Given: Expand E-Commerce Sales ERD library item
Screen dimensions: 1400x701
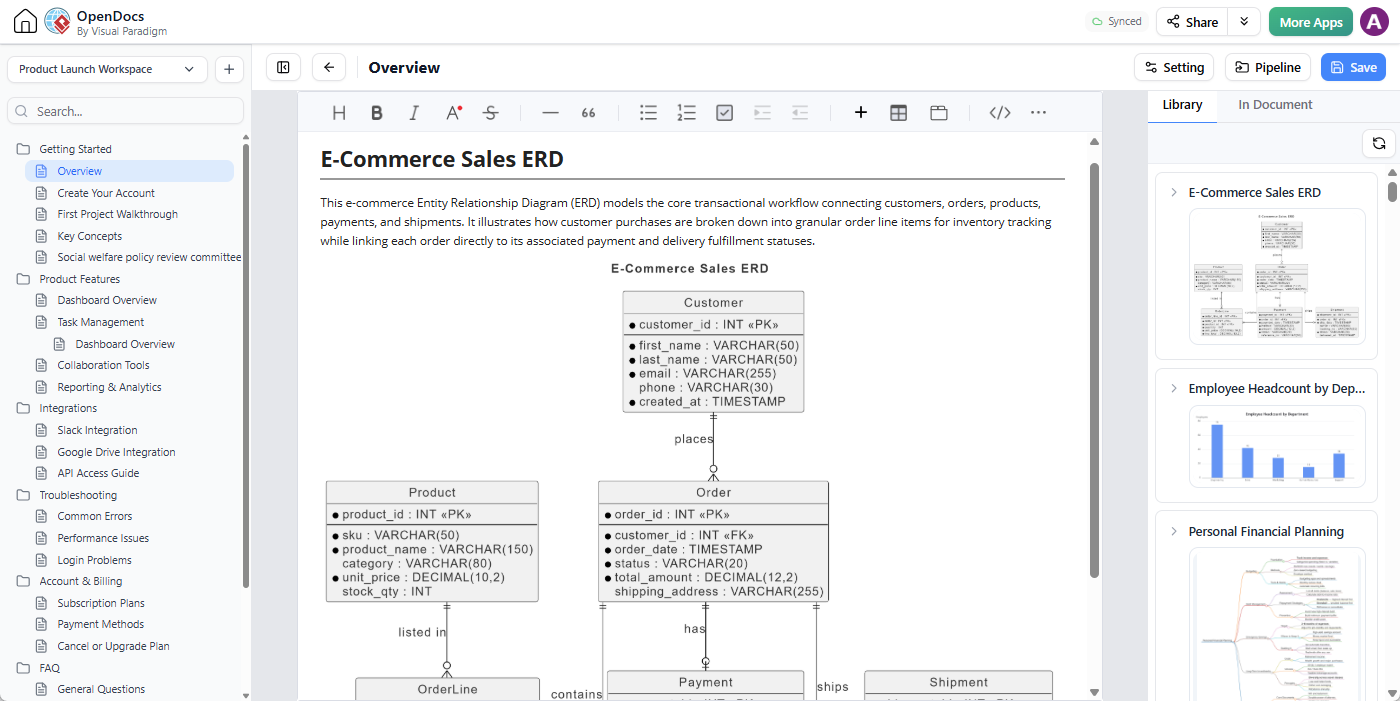Looking at the screenshot, I should [x=1174, y=192].
